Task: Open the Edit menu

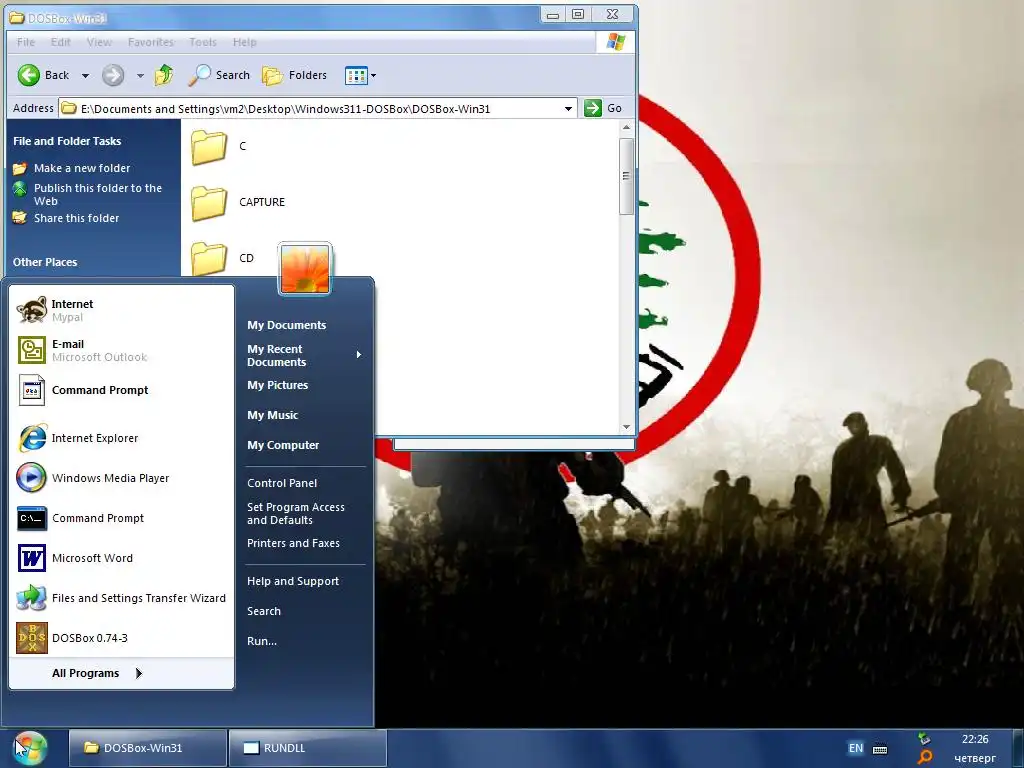Action: (61, 42)
